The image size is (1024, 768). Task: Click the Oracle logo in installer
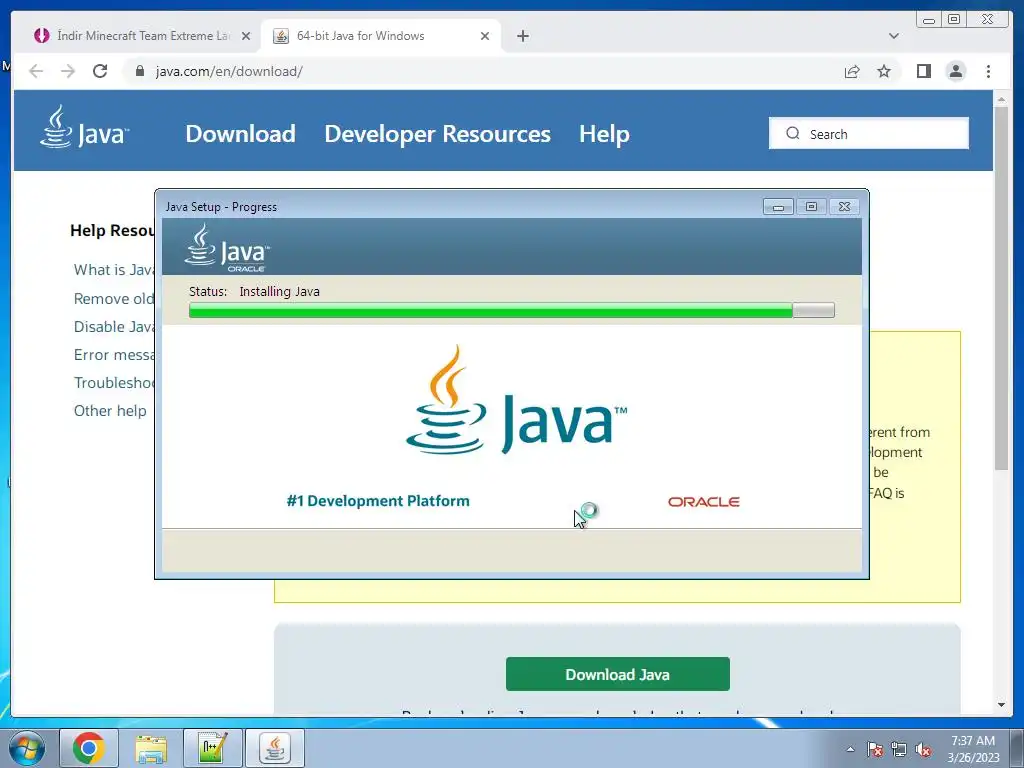(703, 502)
